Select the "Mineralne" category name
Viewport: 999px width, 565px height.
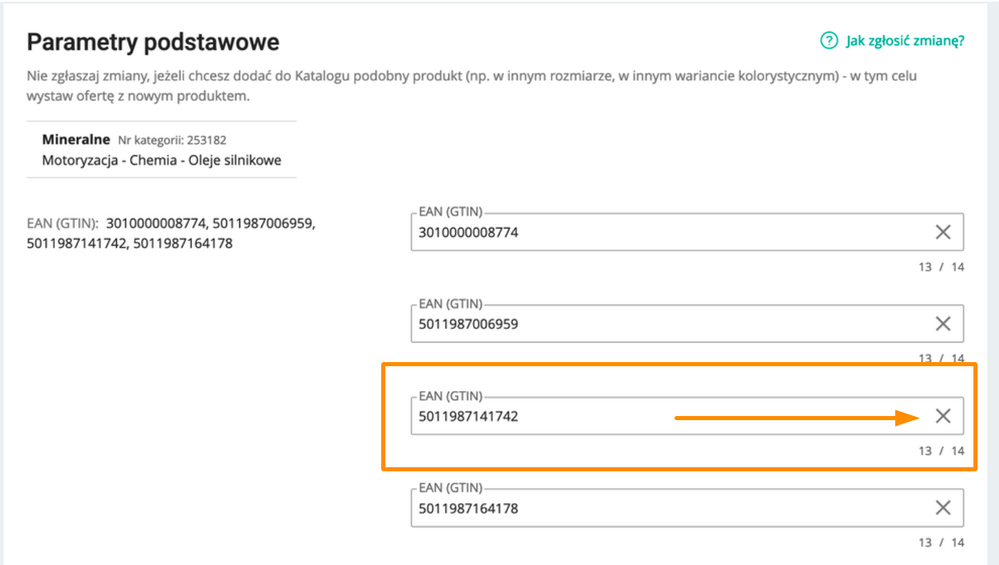[x=76, y=139]
